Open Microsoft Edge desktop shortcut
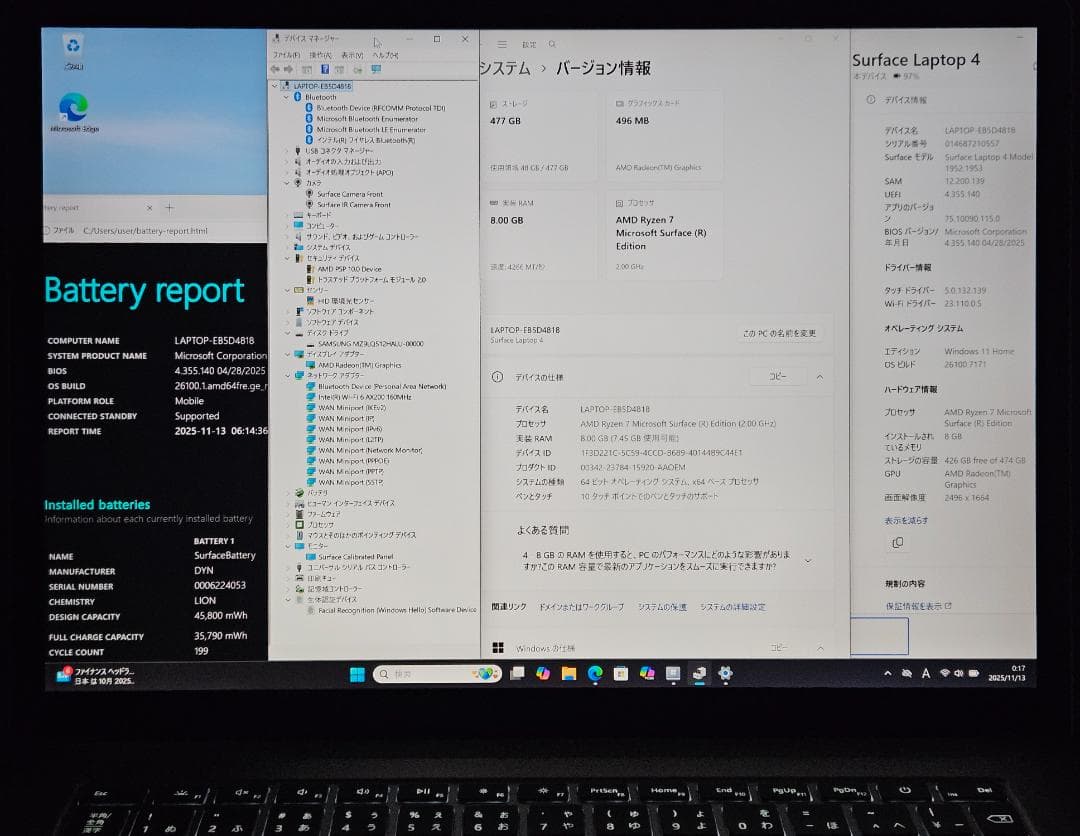 click(x=73, y=112)
